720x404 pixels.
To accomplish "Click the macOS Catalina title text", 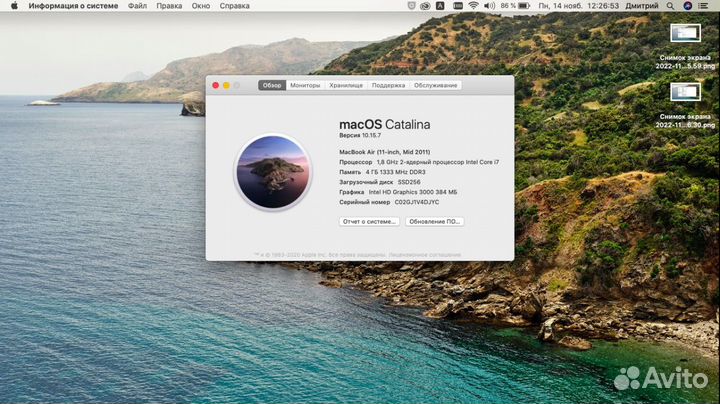I will [x=385, y=124].
